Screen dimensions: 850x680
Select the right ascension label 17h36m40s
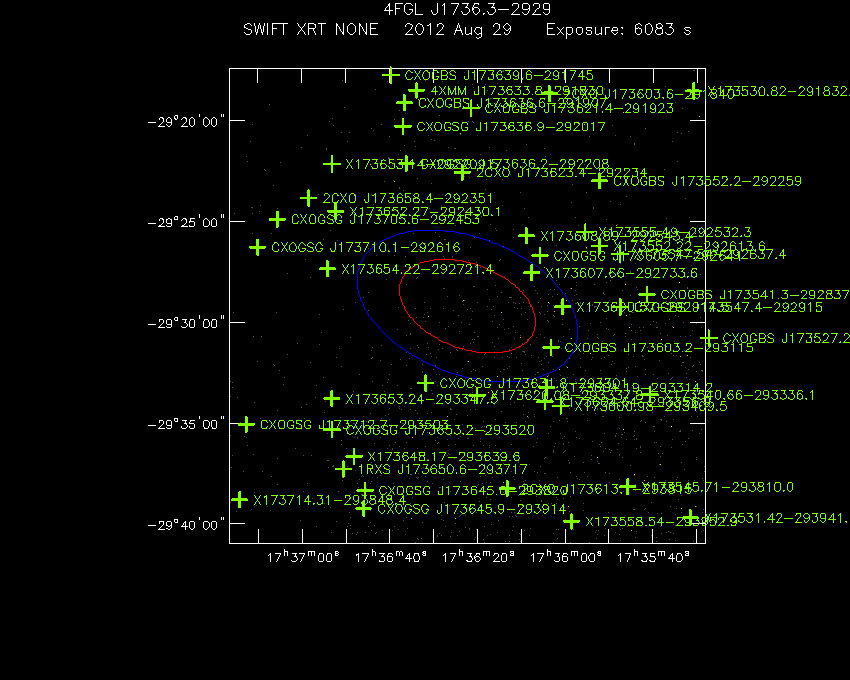click(390, 557)
